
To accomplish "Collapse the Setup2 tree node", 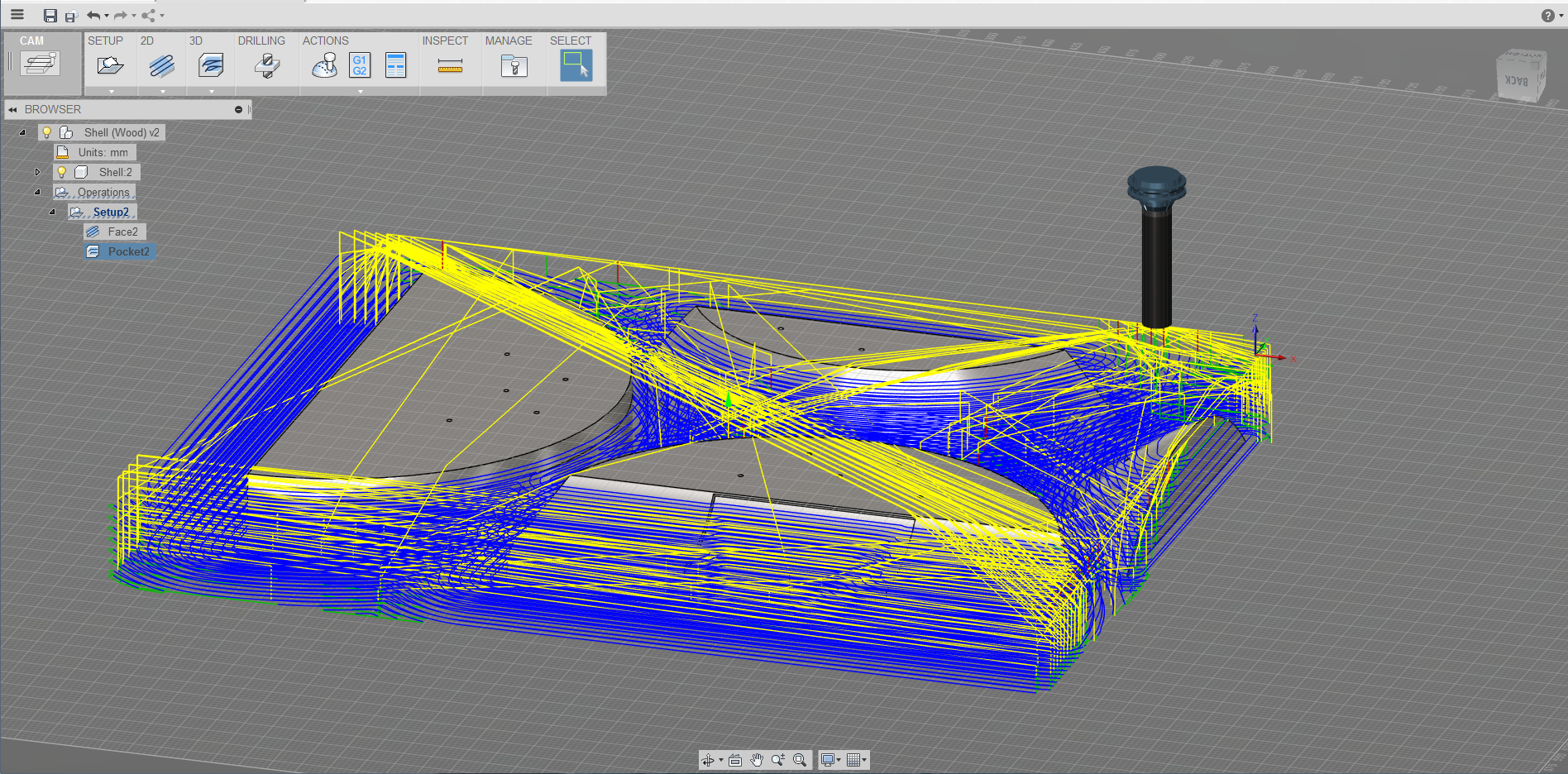I will click(52, 212).
